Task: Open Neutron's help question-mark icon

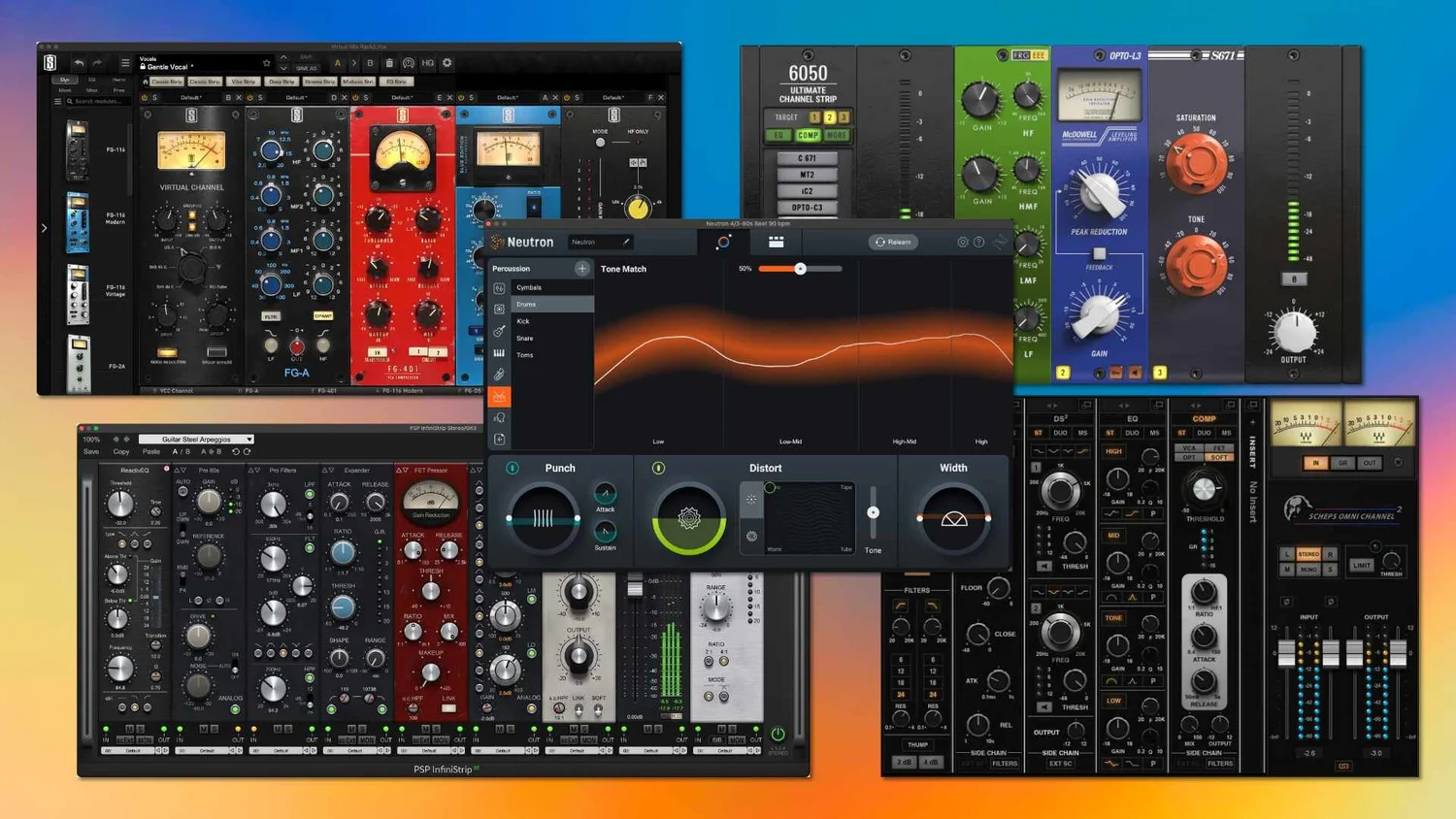Action: pos(978,242)
